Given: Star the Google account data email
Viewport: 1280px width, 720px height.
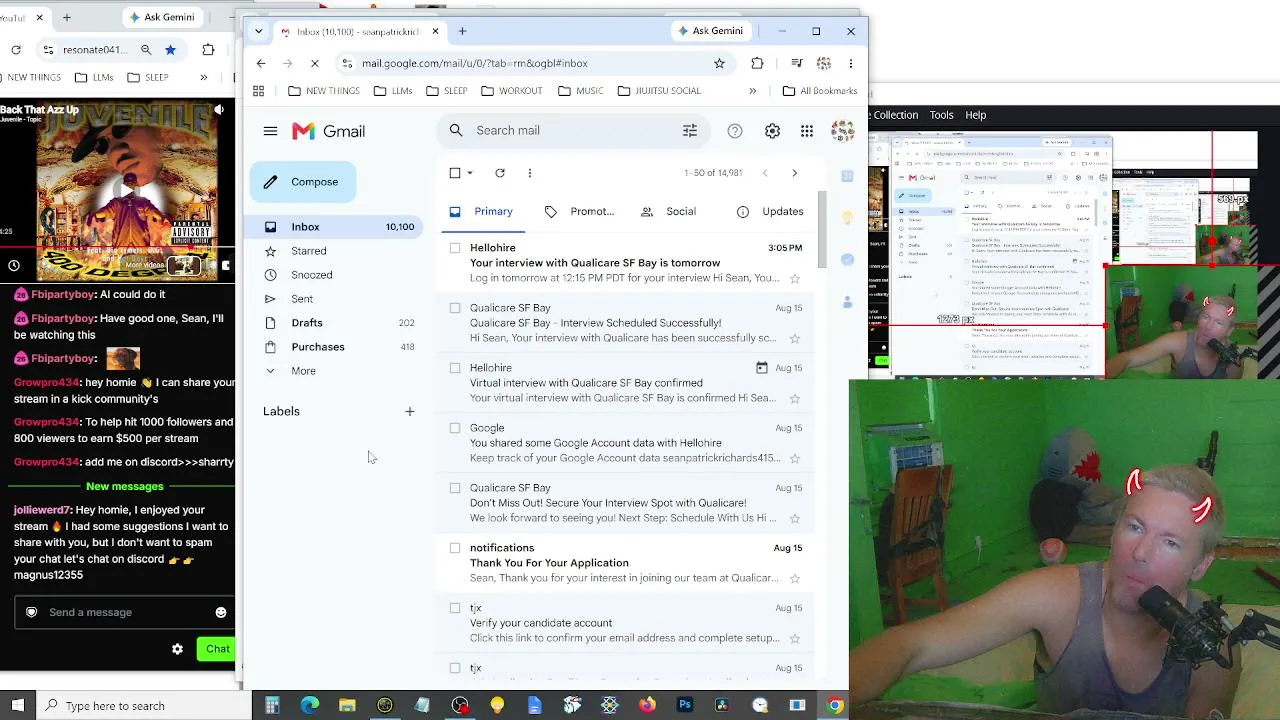Looking at the screenshot, I should point(795,458).
